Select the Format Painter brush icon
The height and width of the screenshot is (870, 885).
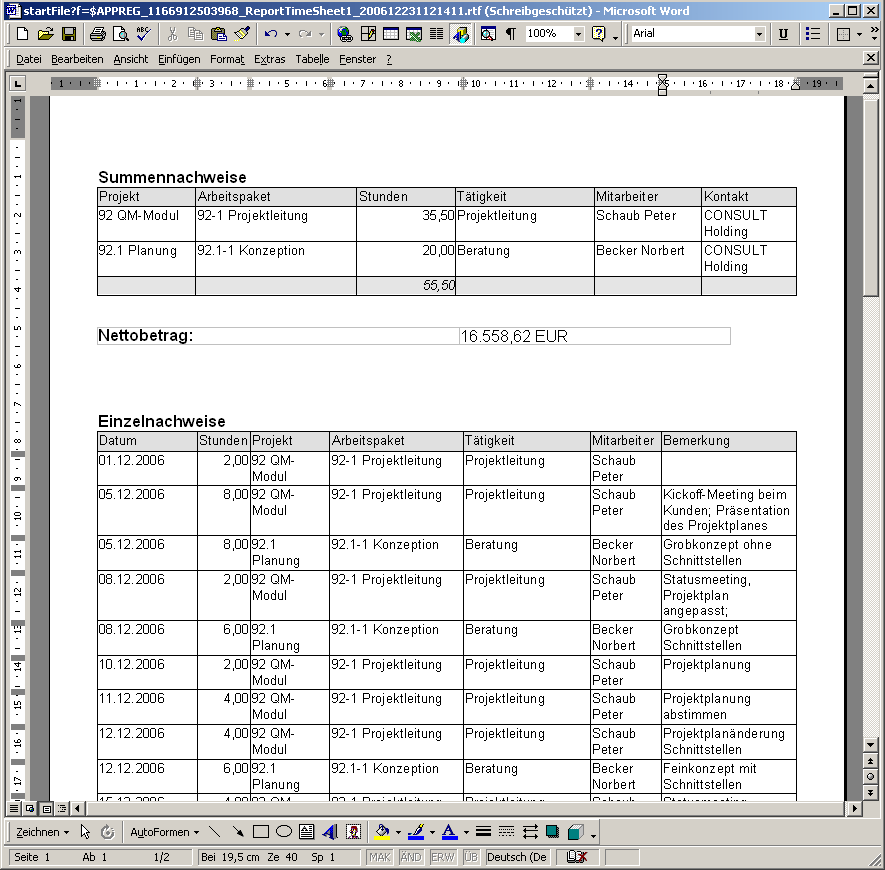(x=241, y=34)
